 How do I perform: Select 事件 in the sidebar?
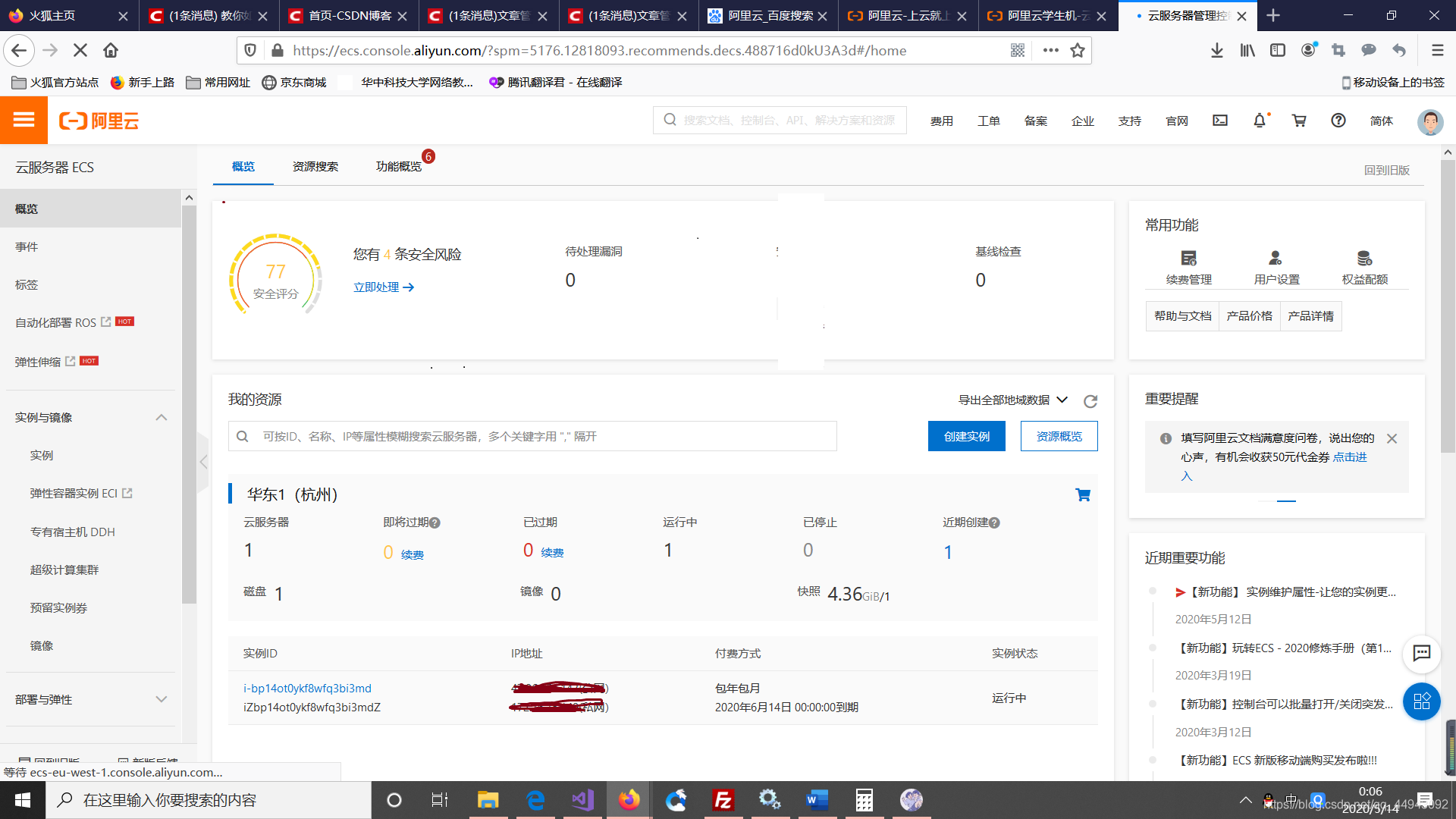pos(27,246)
